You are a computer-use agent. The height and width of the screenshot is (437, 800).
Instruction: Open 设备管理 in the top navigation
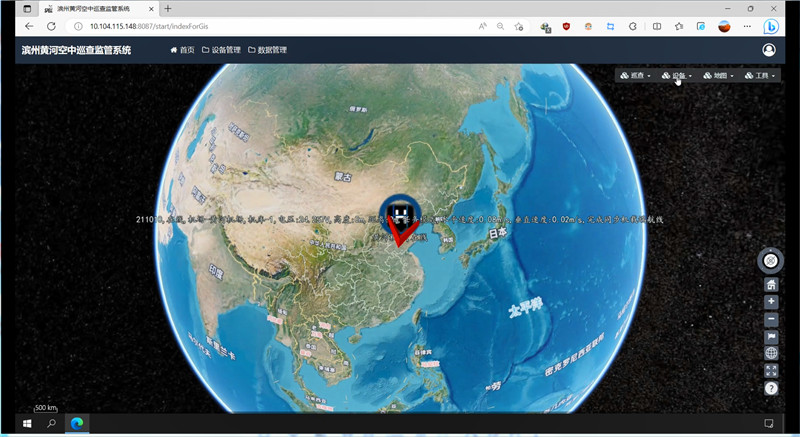click(221, 50)
